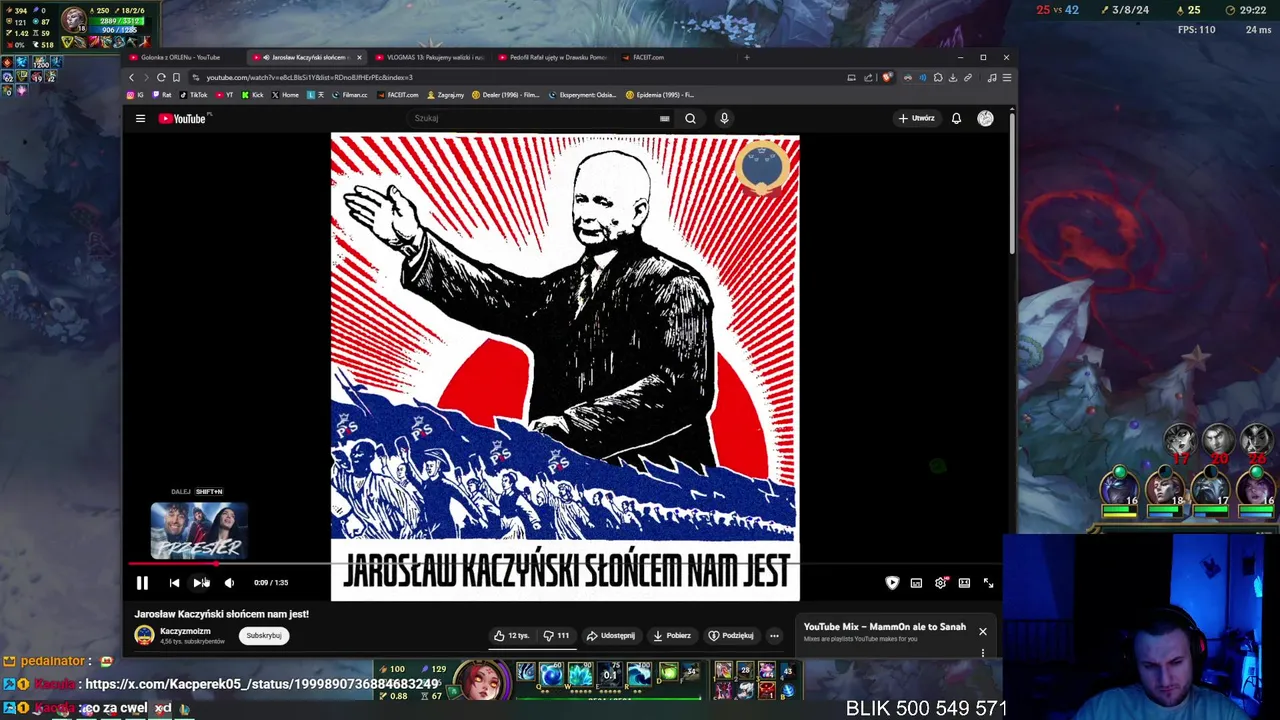The image size is (1280, 720).
Task: Open the IG bookmark
Action: coord(135,95)
